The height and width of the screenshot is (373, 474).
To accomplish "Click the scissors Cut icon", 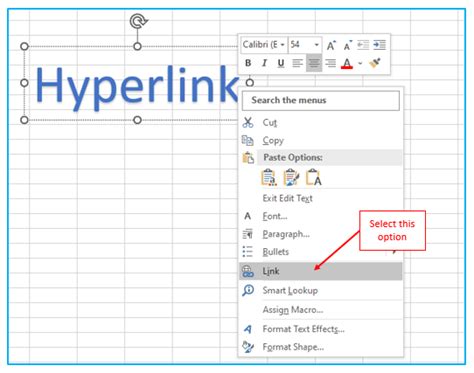I will tap(248, 123).
